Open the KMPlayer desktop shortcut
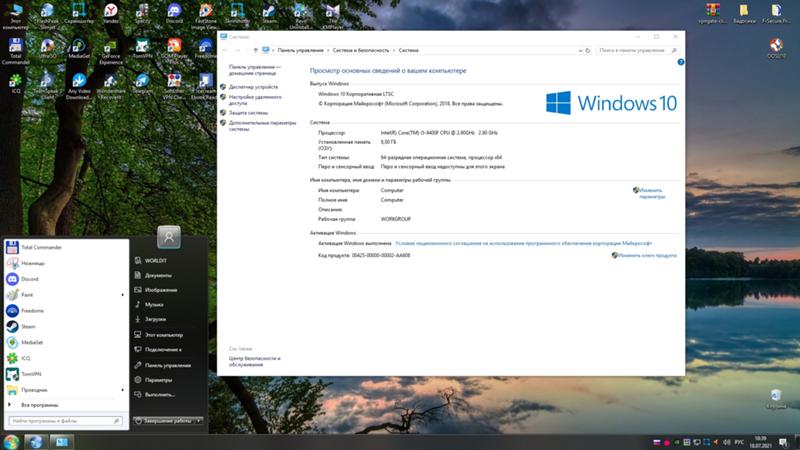Screen dimensions: 800x450 333,16
